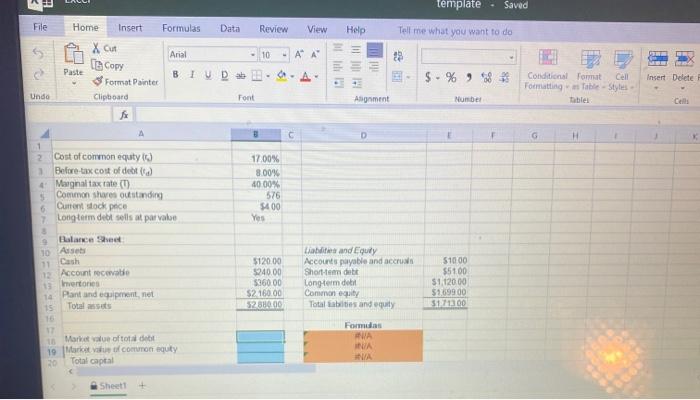This screenshot has width=700, height=400.
Task: Toggle bold formatting
Action: click(175, 75)
